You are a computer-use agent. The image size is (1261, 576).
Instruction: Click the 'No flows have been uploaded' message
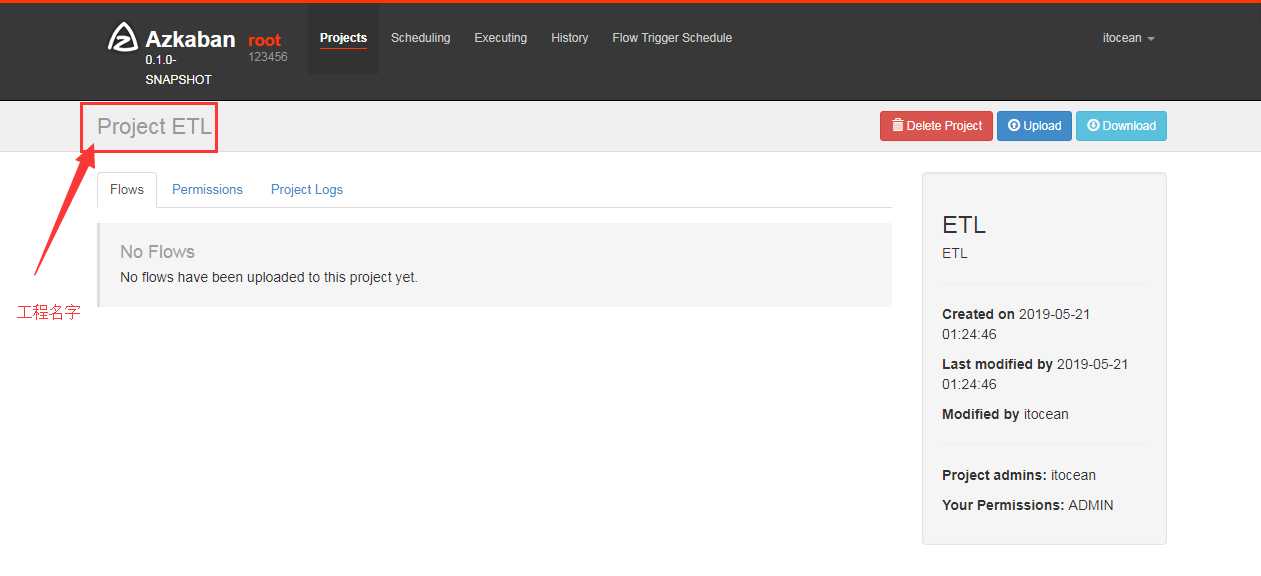pos(269,277)
